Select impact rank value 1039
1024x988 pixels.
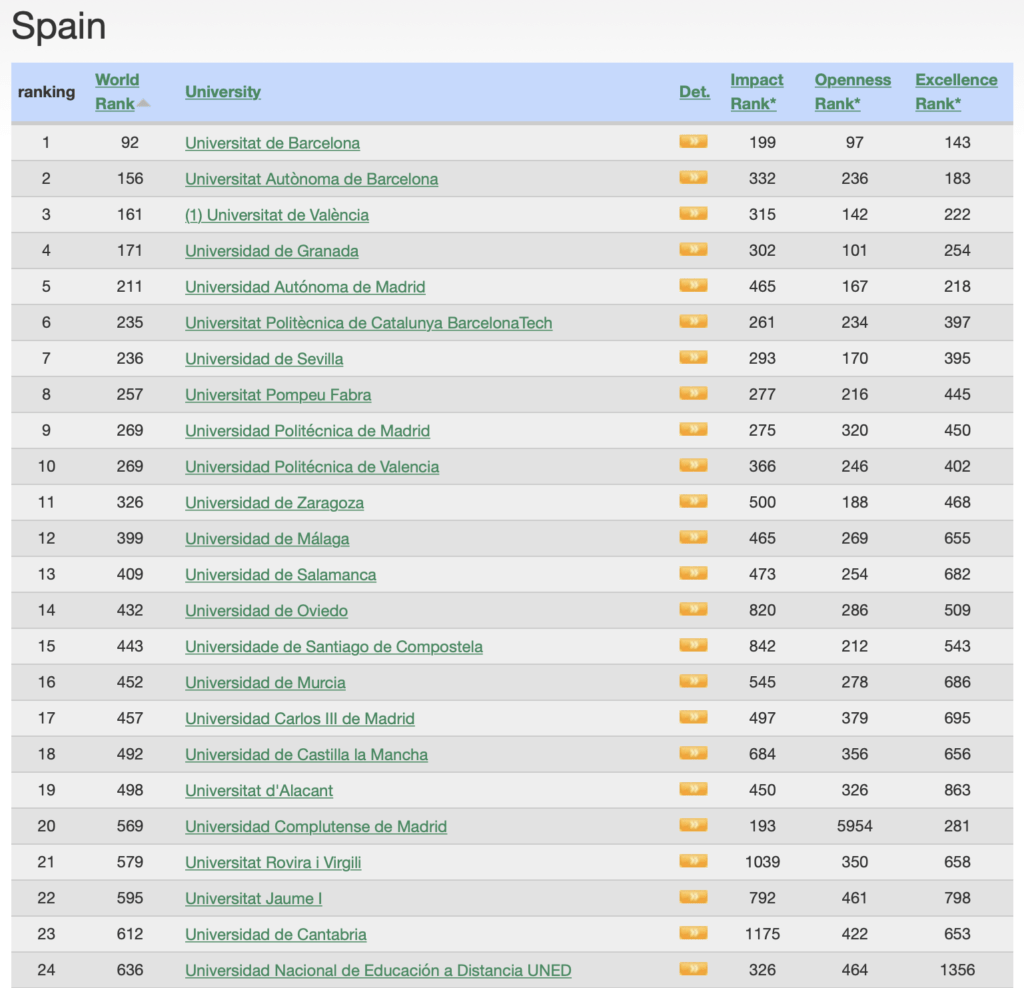tap(762, 861)
